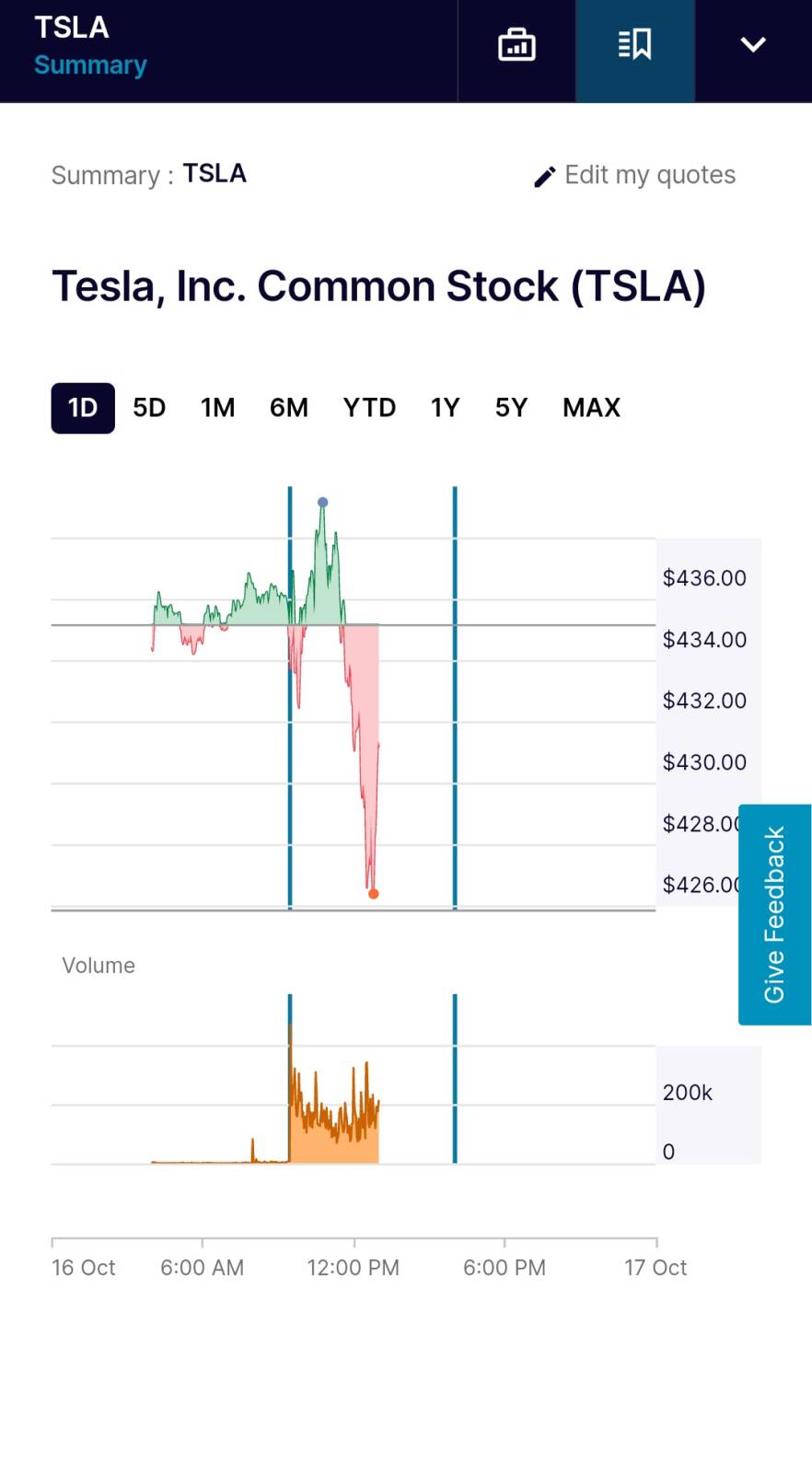Click the Tesla, Inc. Common Stock heading

[378, 286]
